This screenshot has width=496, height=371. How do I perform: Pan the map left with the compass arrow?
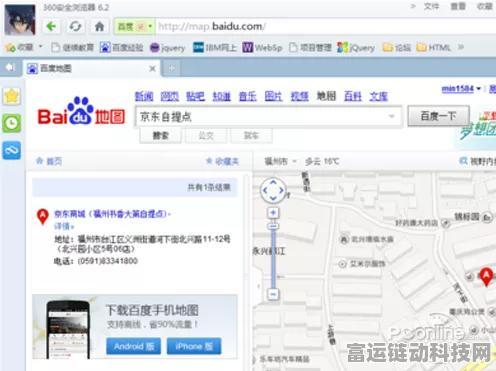pos(265,190)
